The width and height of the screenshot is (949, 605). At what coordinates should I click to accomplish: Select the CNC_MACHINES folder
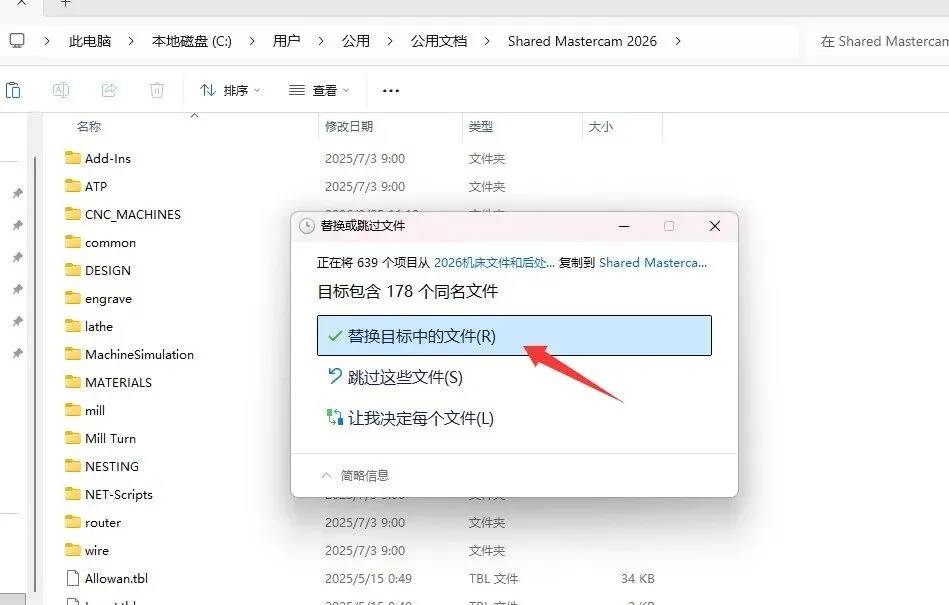coord(122,214)
